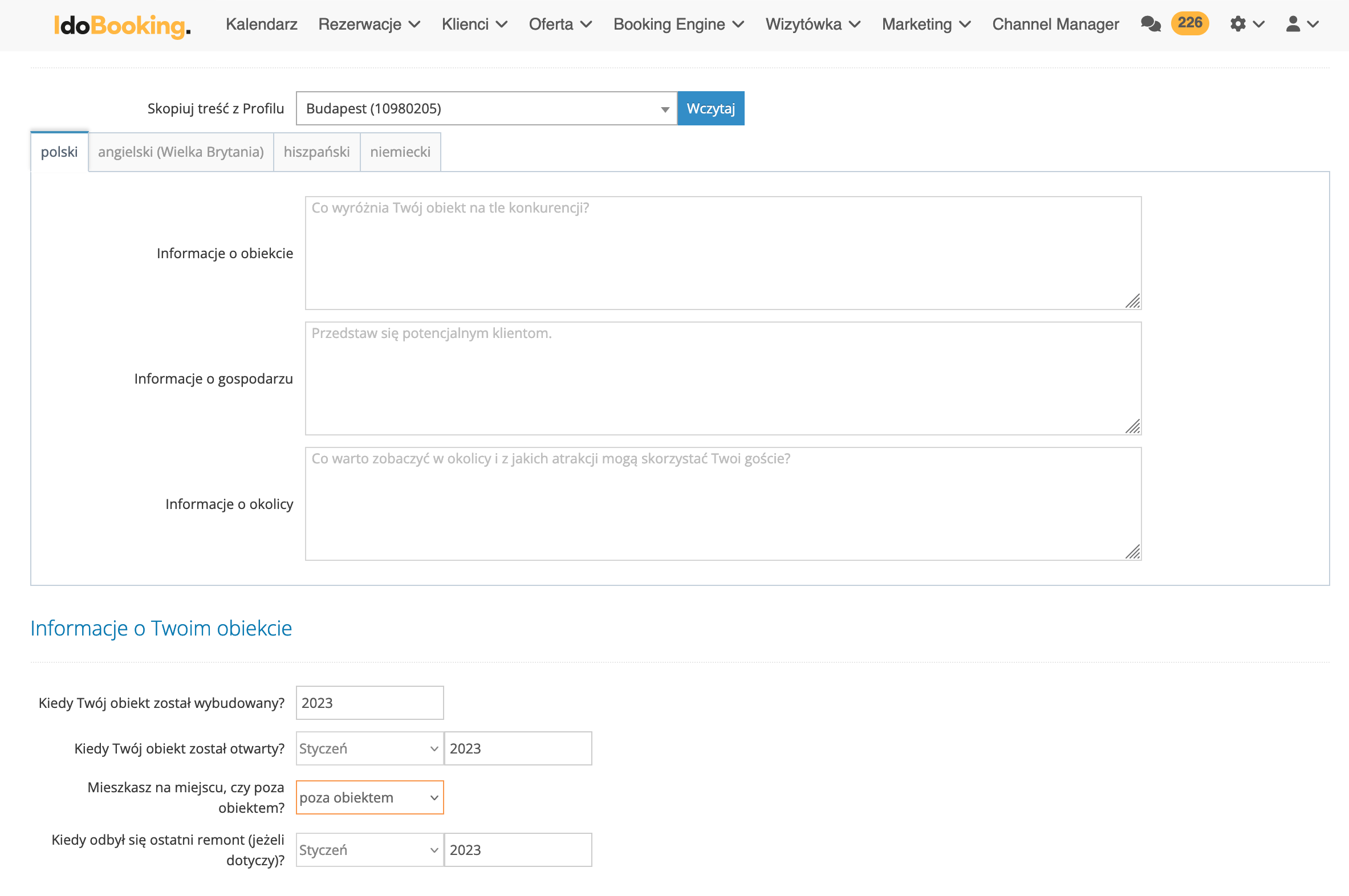
Task: Focus the Informacje o obiekcie text area
Action: 722,253
